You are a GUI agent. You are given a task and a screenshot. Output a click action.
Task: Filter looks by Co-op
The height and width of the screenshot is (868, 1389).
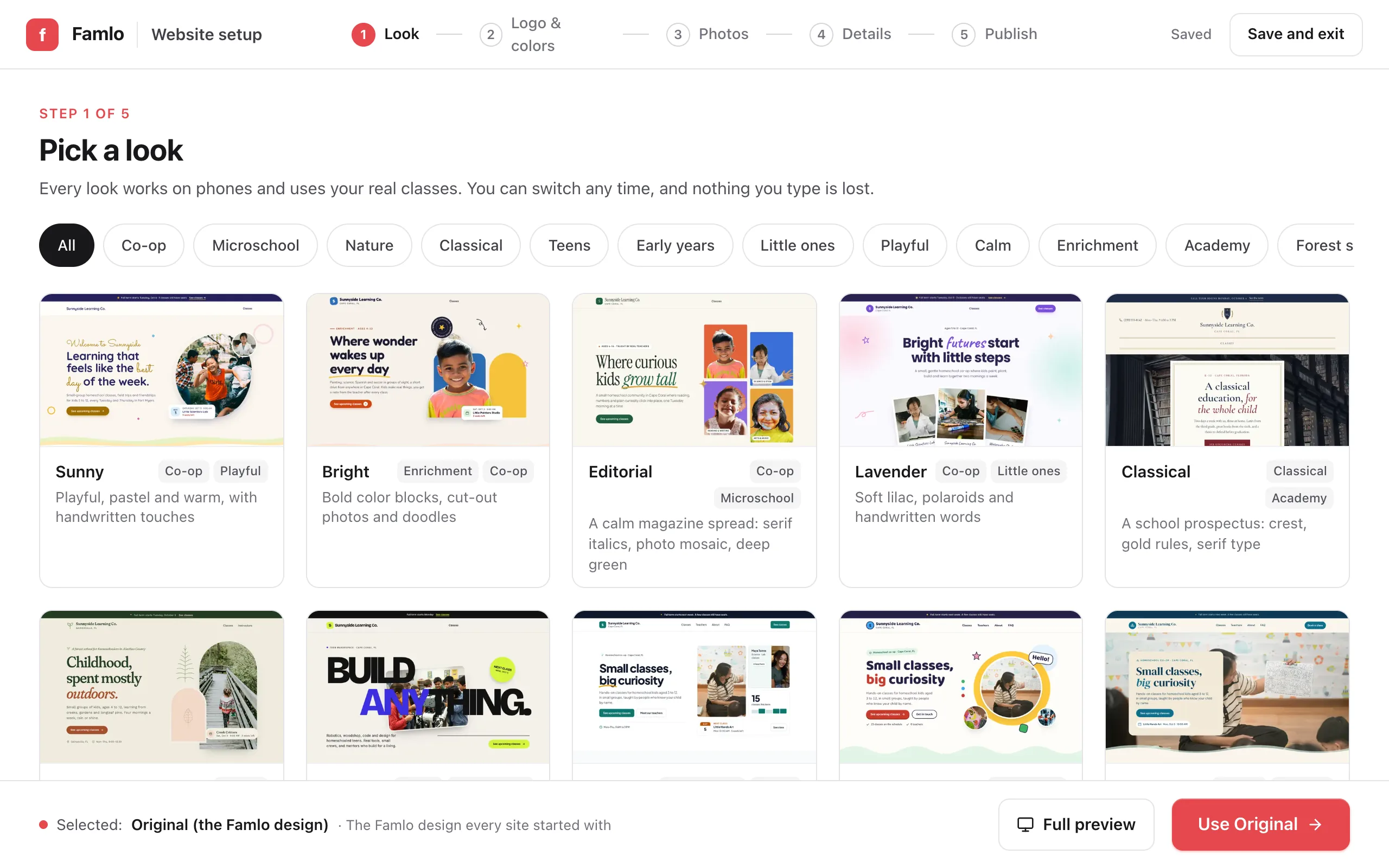click(143, 245)
